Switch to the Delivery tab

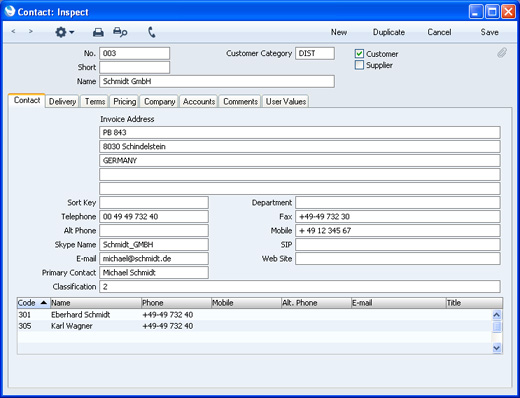[x=62, y=101]
